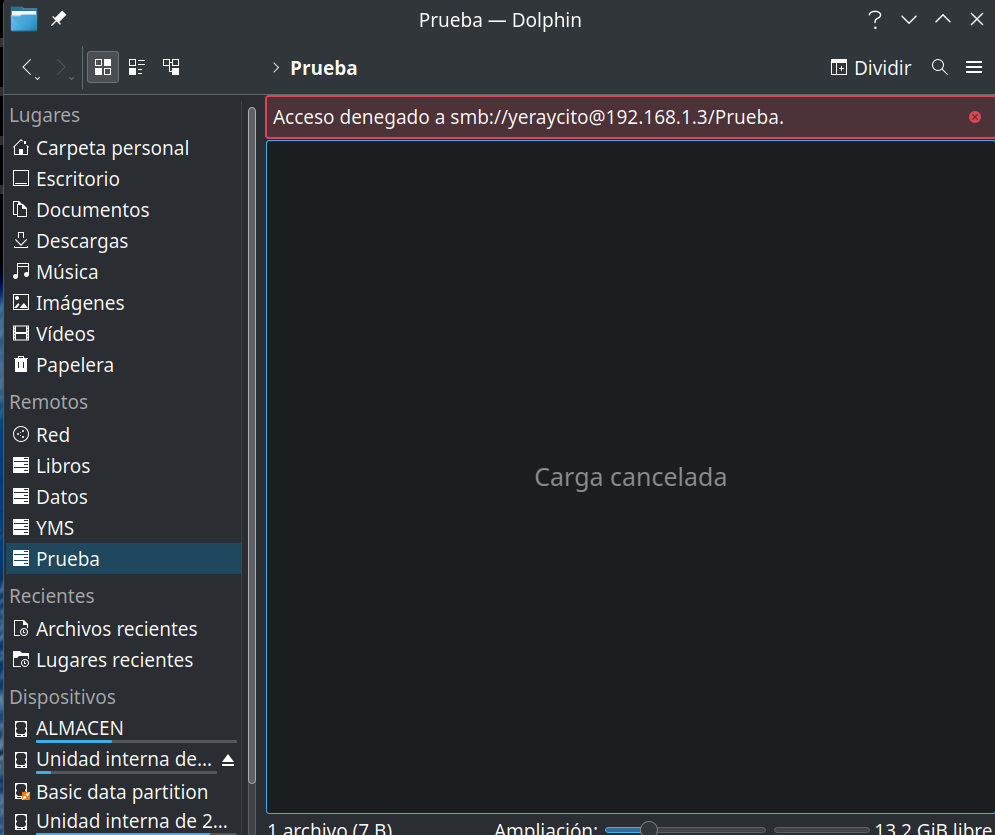Switch to details tree view mode
The image size is (995, 835).
[172, 67]
